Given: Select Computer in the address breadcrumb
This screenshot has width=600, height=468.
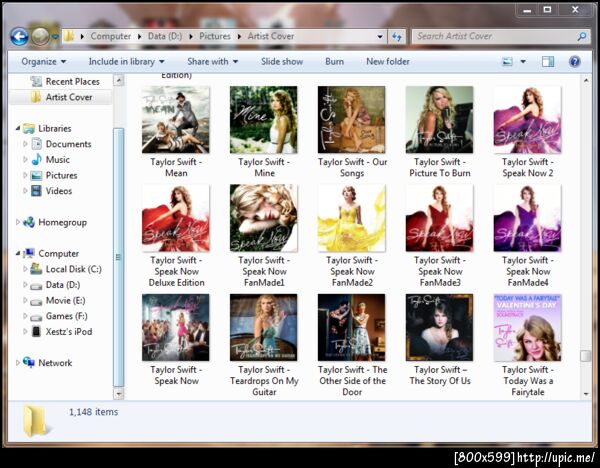Looking at the screenshot, I should 111,36.
